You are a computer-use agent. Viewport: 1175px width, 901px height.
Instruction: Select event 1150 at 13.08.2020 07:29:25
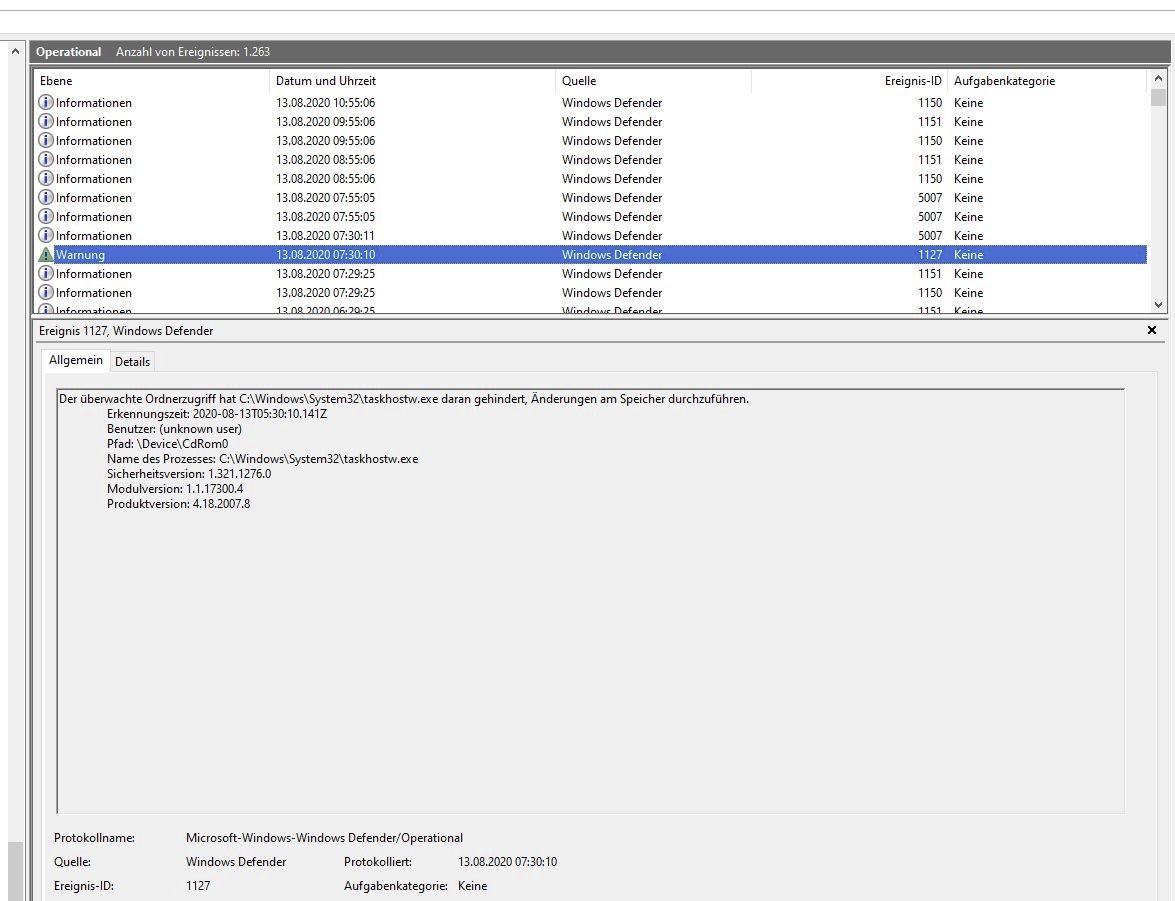(592, 292)
